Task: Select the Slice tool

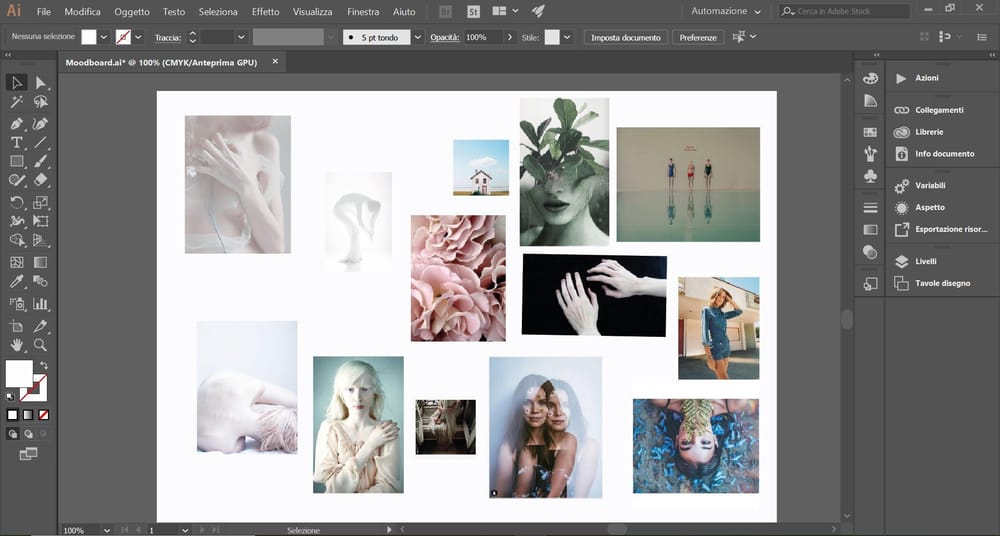Action: tap(40, 326)
